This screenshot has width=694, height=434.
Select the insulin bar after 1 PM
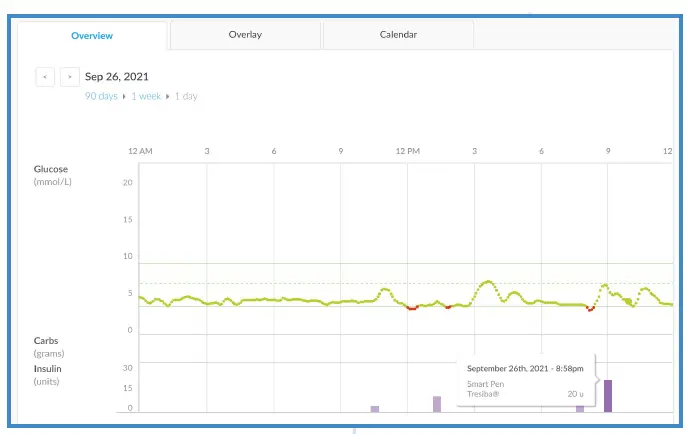point(437,403)
